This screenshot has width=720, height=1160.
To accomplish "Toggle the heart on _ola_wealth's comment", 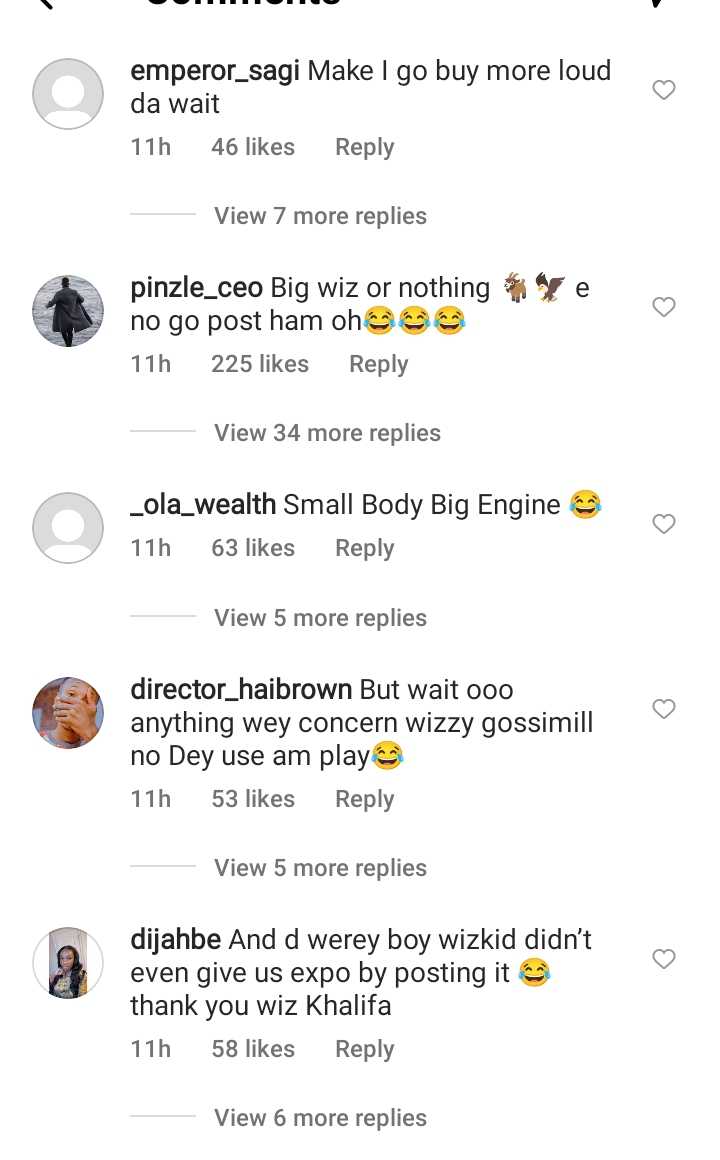I will (664, 524).
